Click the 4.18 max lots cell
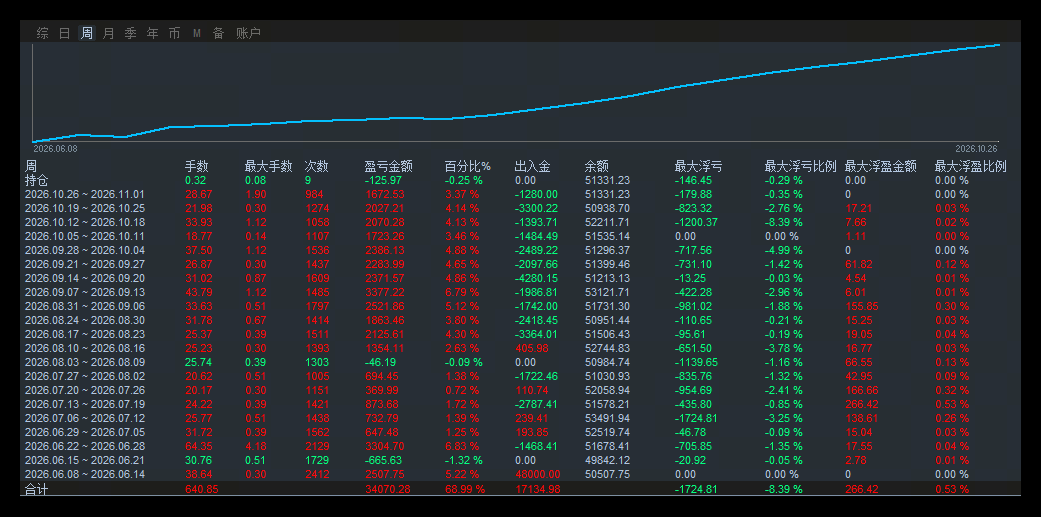 pos(256,446)
